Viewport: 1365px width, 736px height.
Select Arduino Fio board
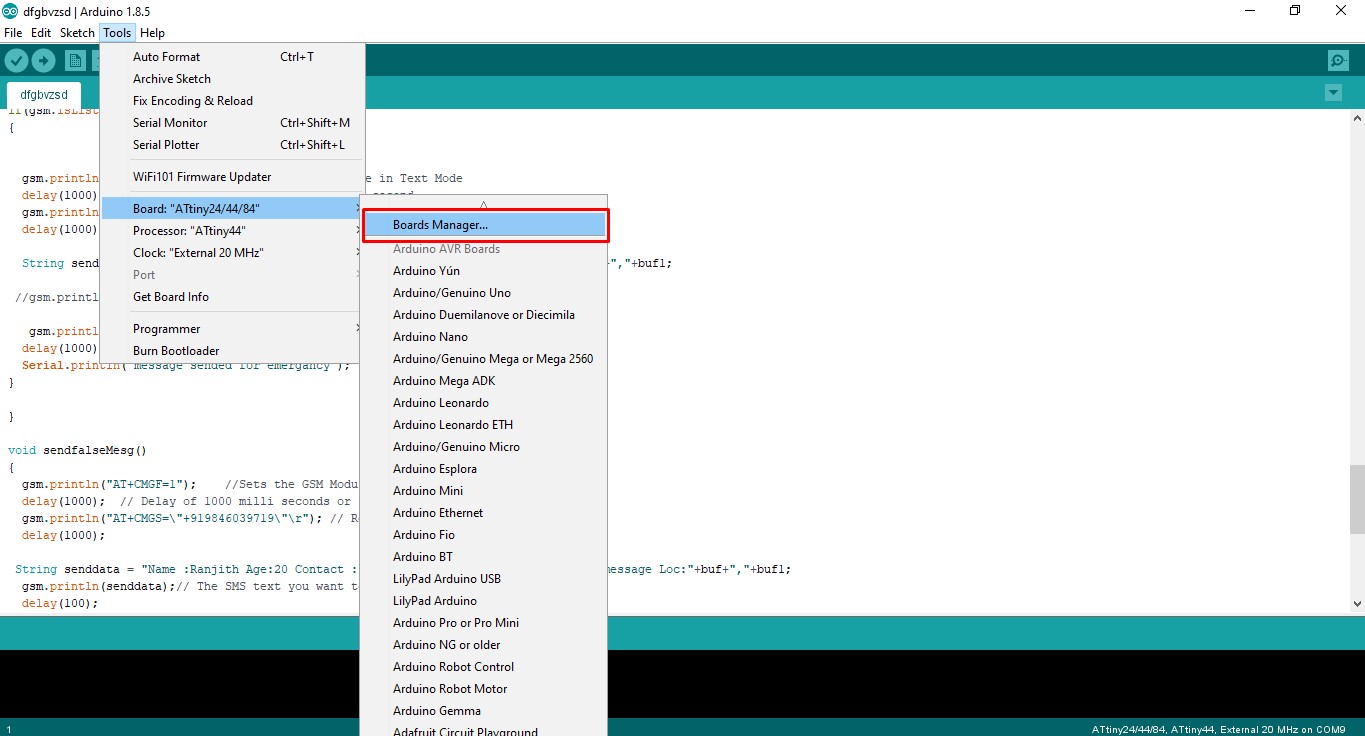coord(484,535)
